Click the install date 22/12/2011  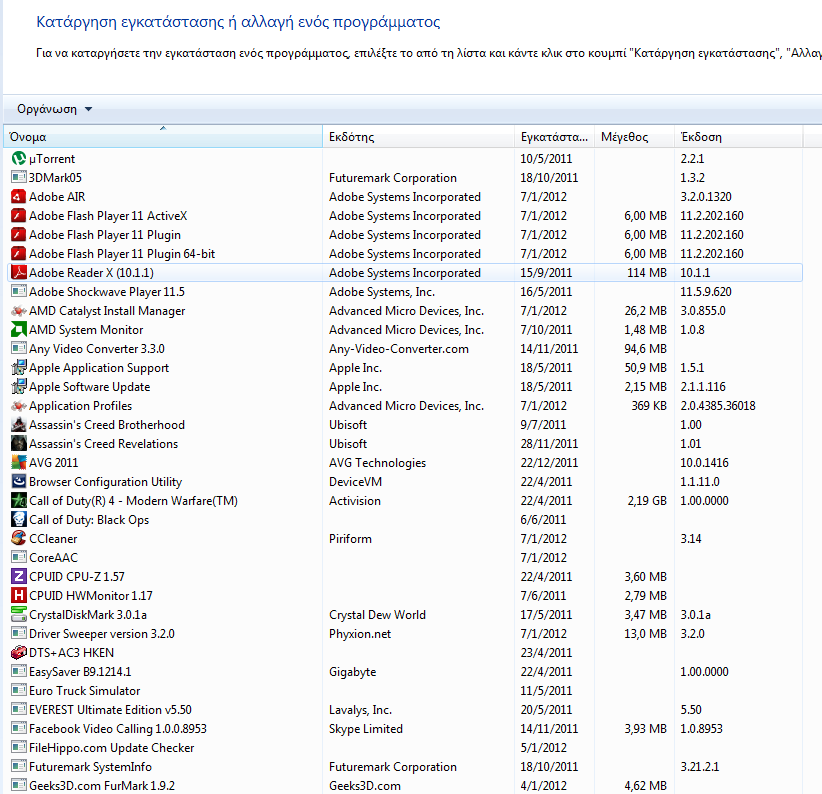pos(549,463)
